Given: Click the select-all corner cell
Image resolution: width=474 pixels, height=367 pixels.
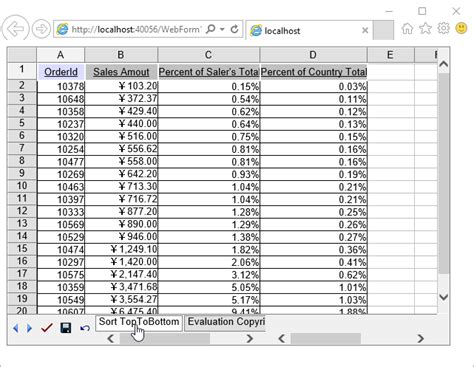Looking at the screenshot, I should click(22, 55).
